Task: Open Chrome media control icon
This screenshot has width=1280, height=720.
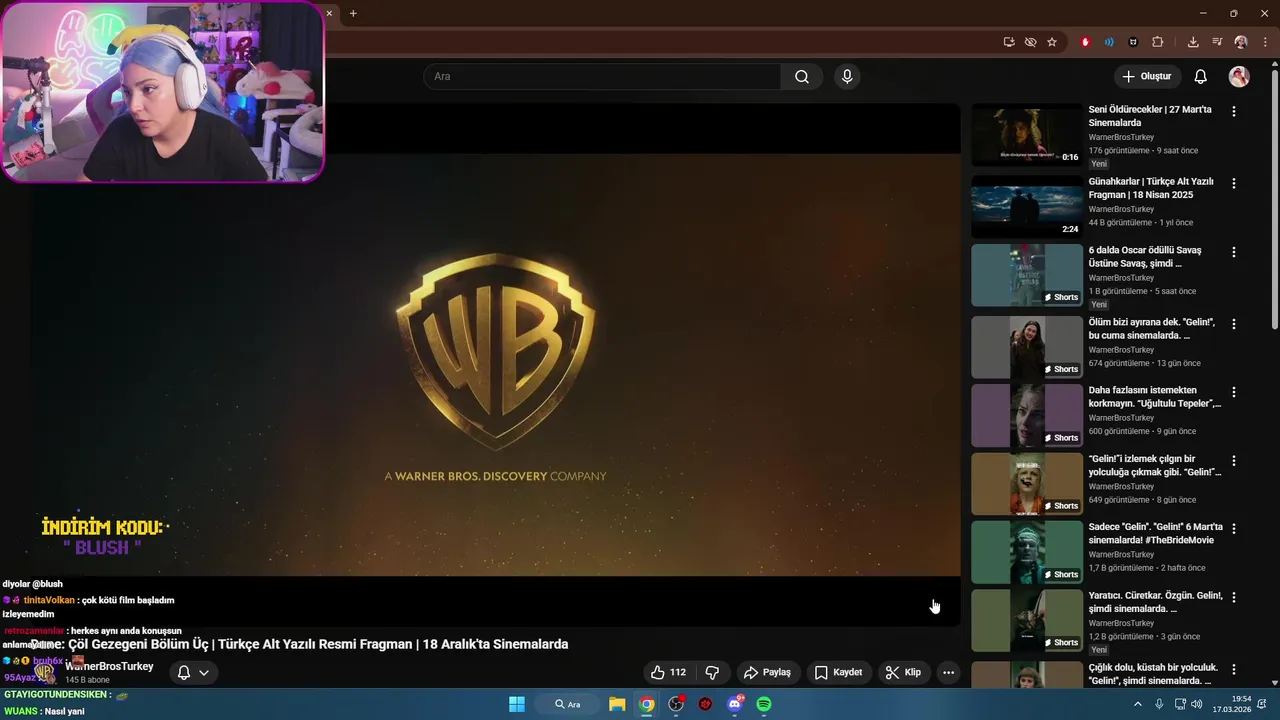Action: (1217, 42)
